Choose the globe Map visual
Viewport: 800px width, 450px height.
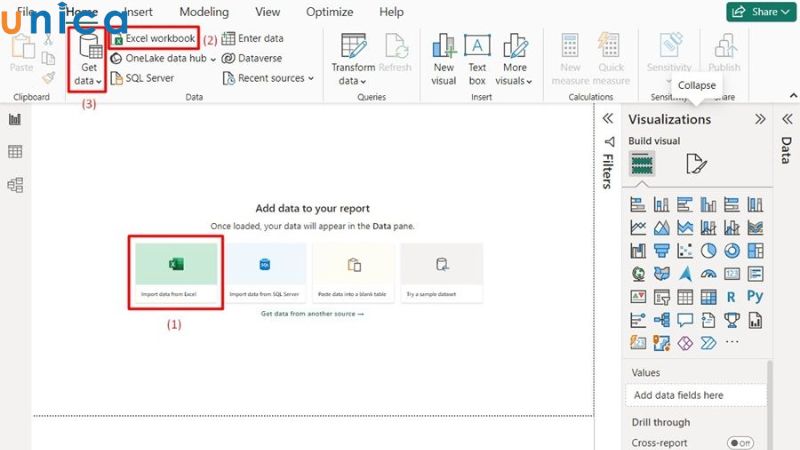[x=638, y=274]
